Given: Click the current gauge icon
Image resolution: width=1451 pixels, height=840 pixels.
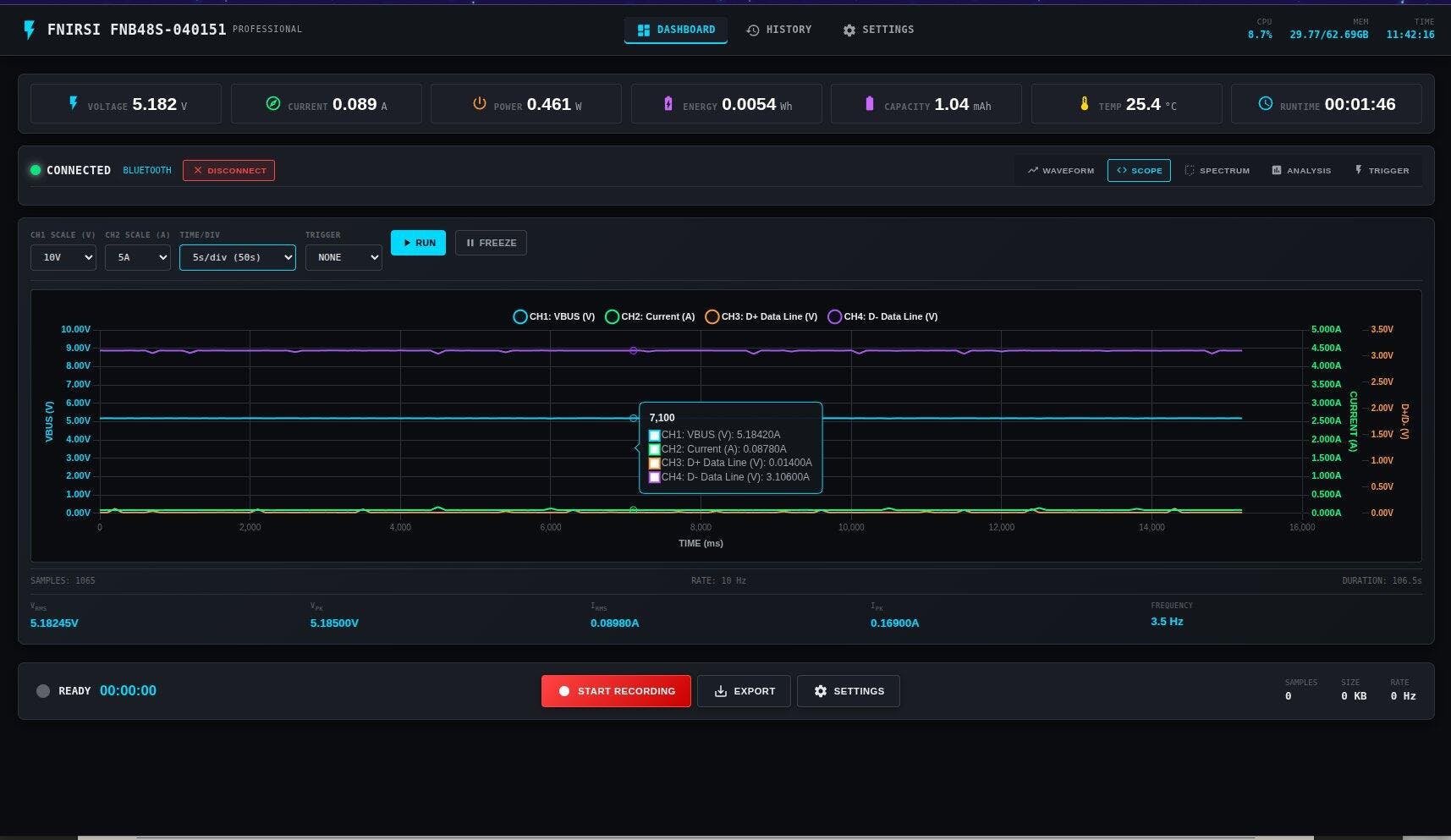Looking at the screenshot, I should (273, 103).
